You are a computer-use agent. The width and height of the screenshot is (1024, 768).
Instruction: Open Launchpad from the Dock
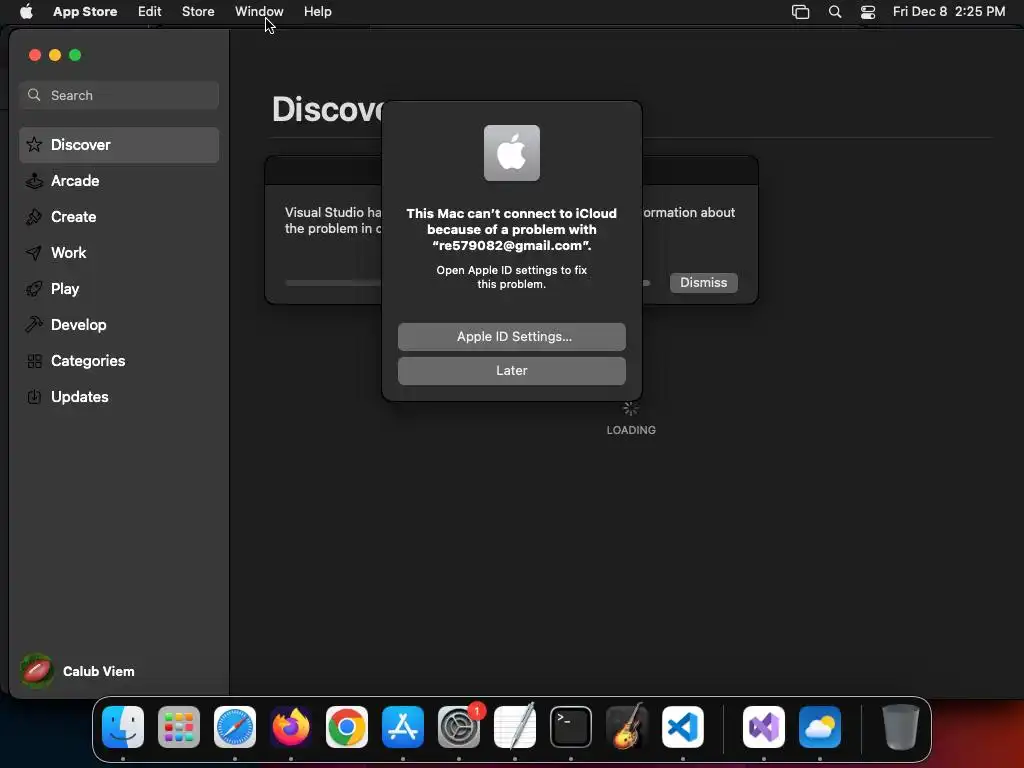(x=179, y=727)
